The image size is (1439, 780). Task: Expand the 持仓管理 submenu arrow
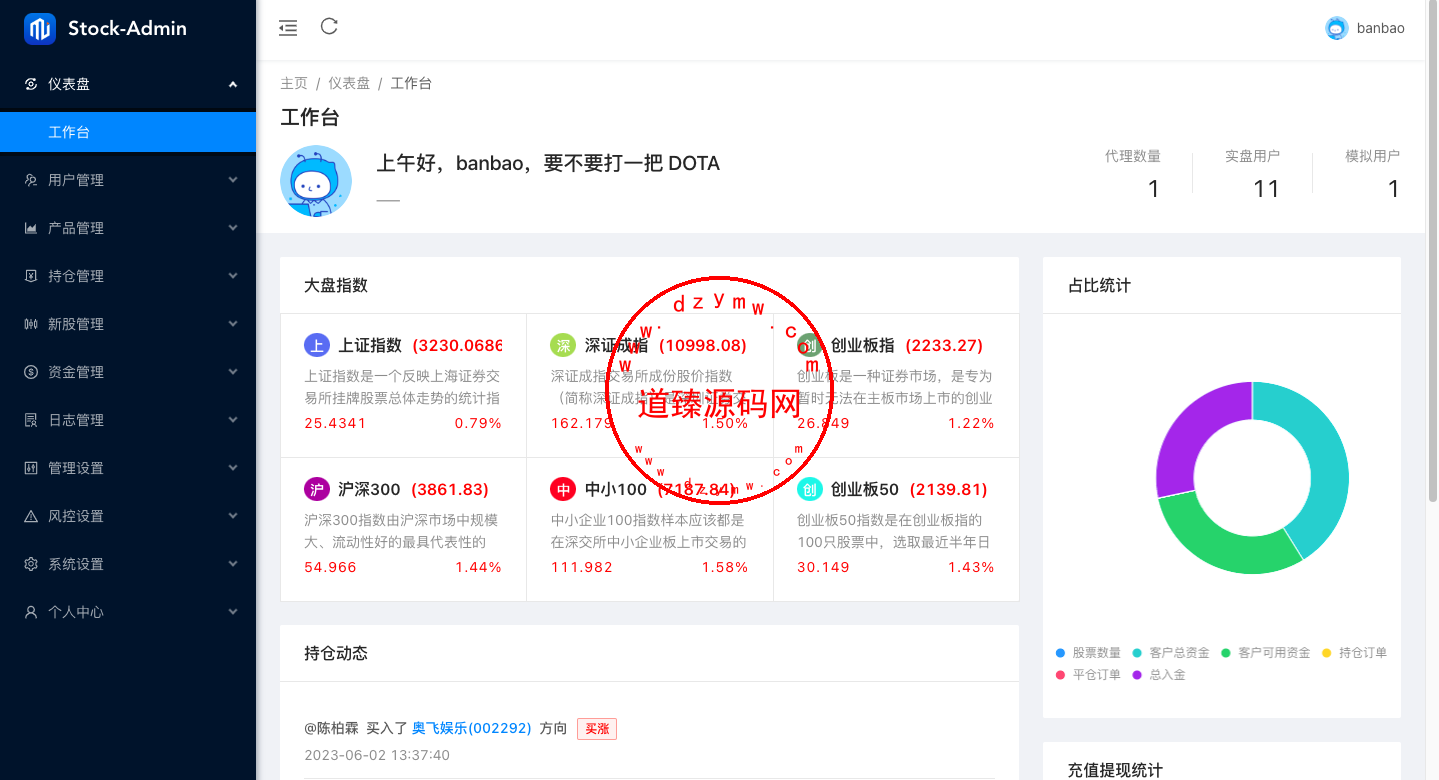click(233, 276)
